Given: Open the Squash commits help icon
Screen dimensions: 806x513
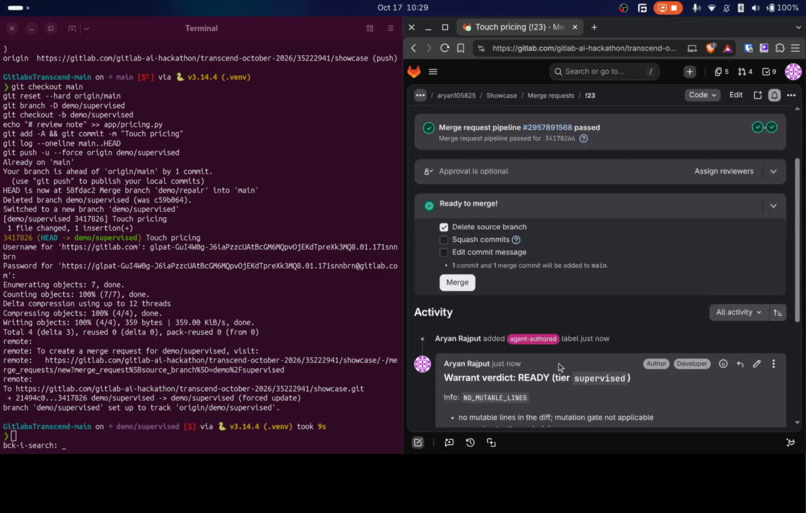Looking at the screenshot, I should coord(516,240).
